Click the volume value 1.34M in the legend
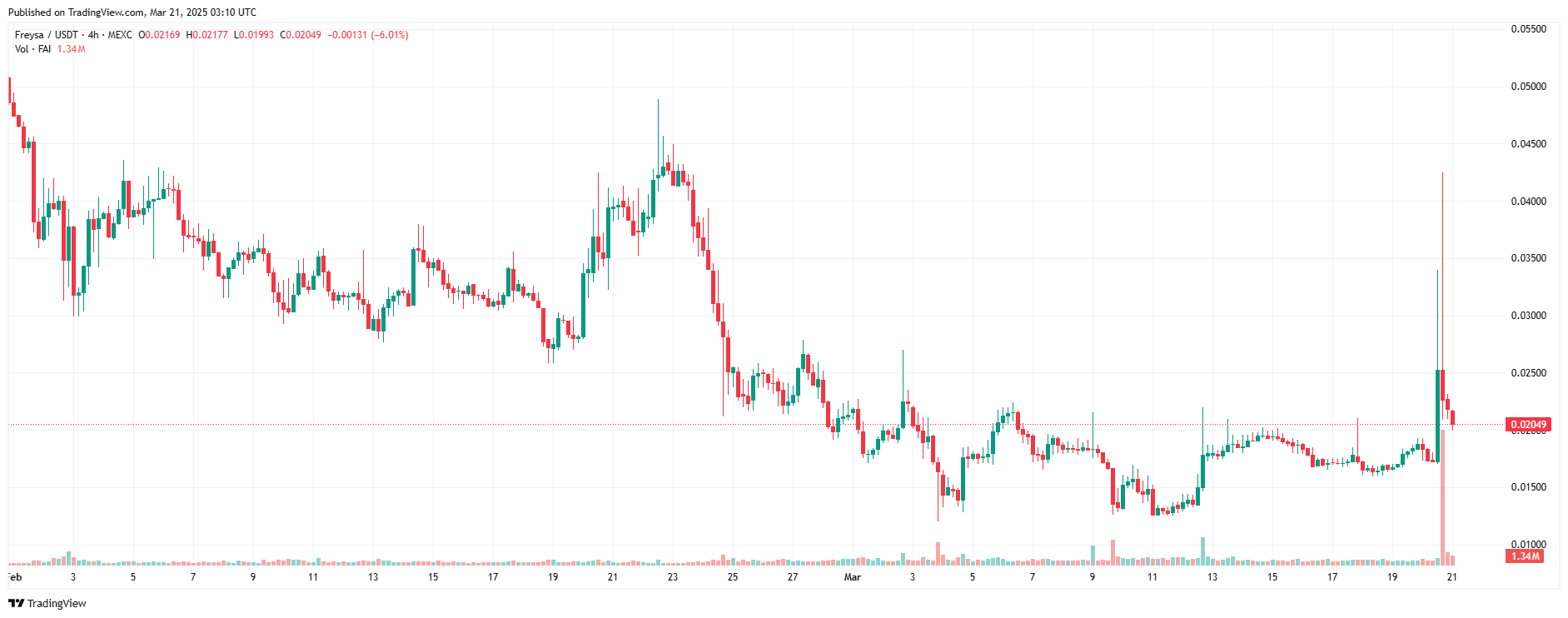Viewport: 1568px width, 618px height. (71, 49)
